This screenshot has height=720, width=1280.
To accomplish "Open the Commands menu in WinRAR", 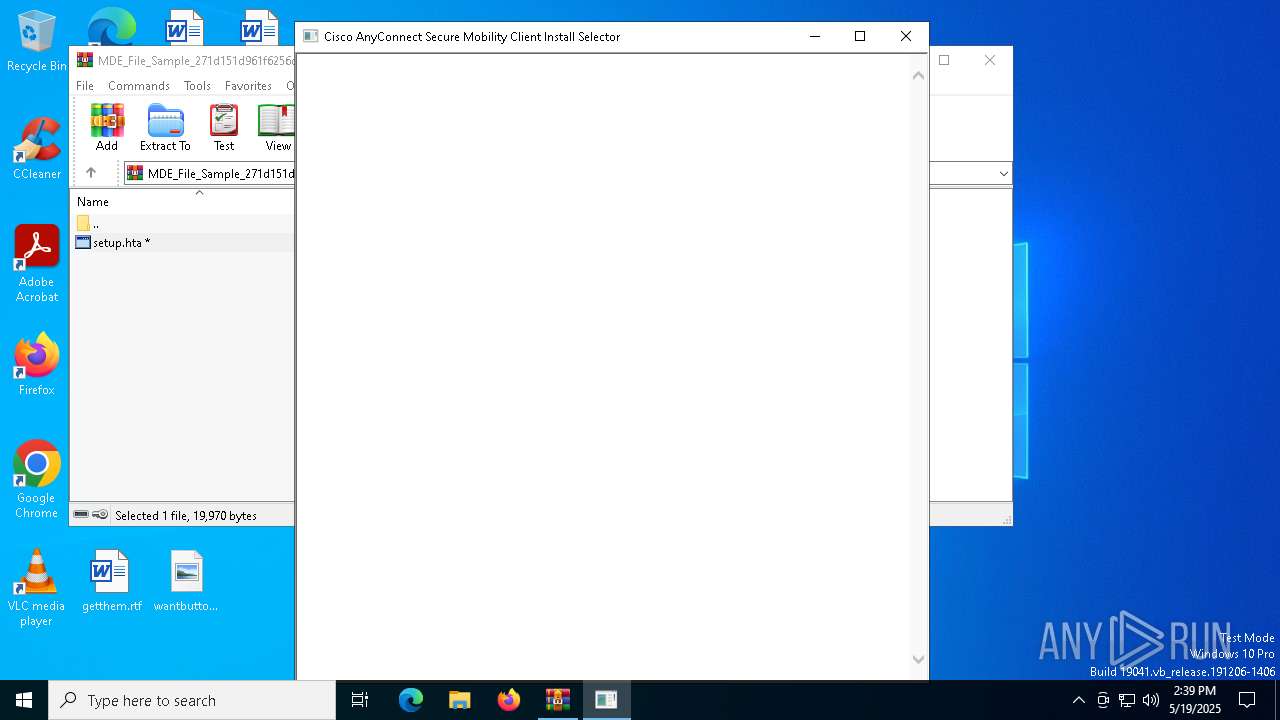I will click(x=139, y=86).
